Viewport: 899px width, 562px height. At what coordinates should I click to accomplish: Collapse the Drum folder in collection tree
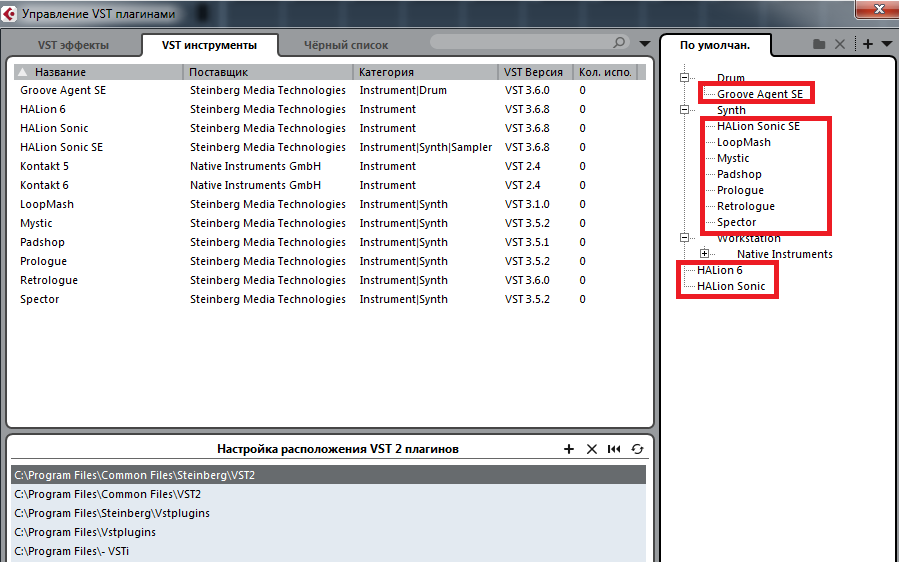click(685, 77)
